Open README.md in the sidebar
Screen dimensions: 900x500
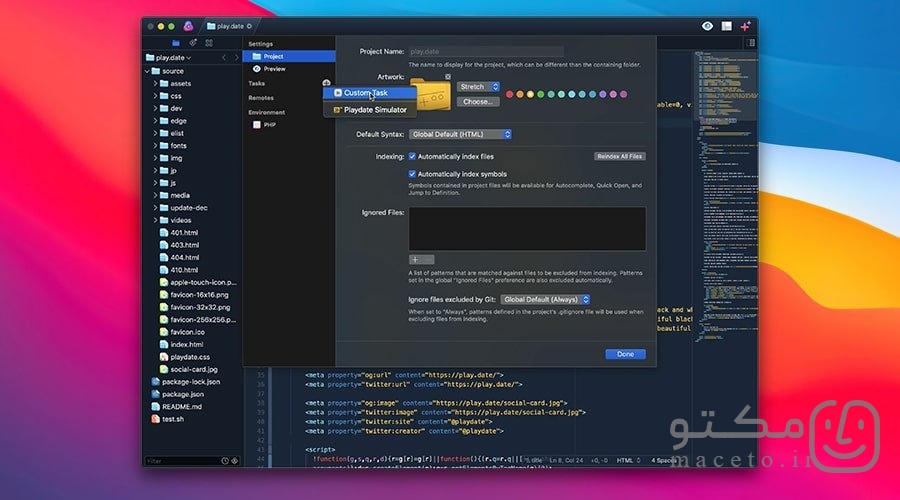pos(176,406)
